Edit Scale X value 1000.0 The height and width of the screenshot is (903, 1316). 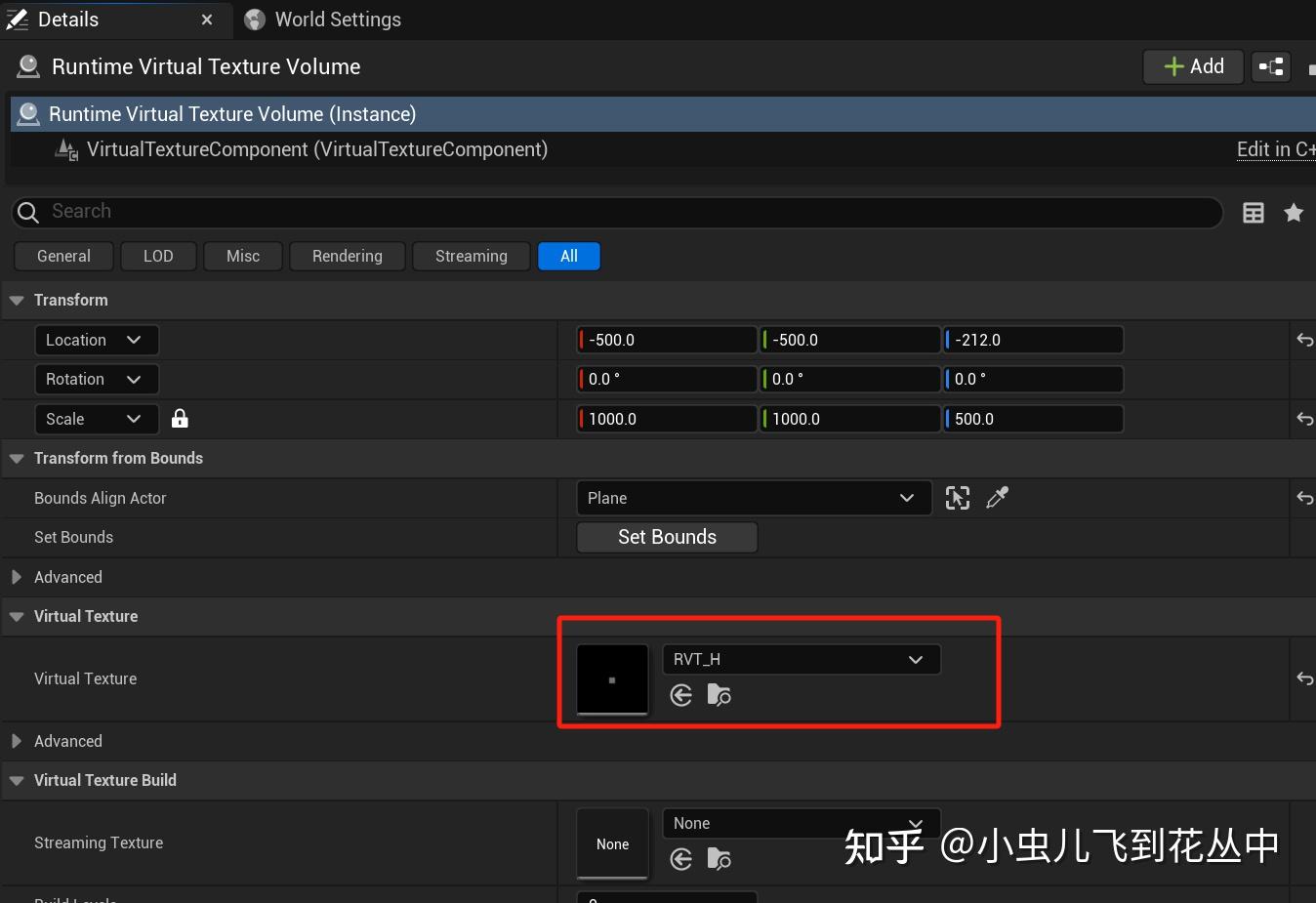tap(668, 419)
